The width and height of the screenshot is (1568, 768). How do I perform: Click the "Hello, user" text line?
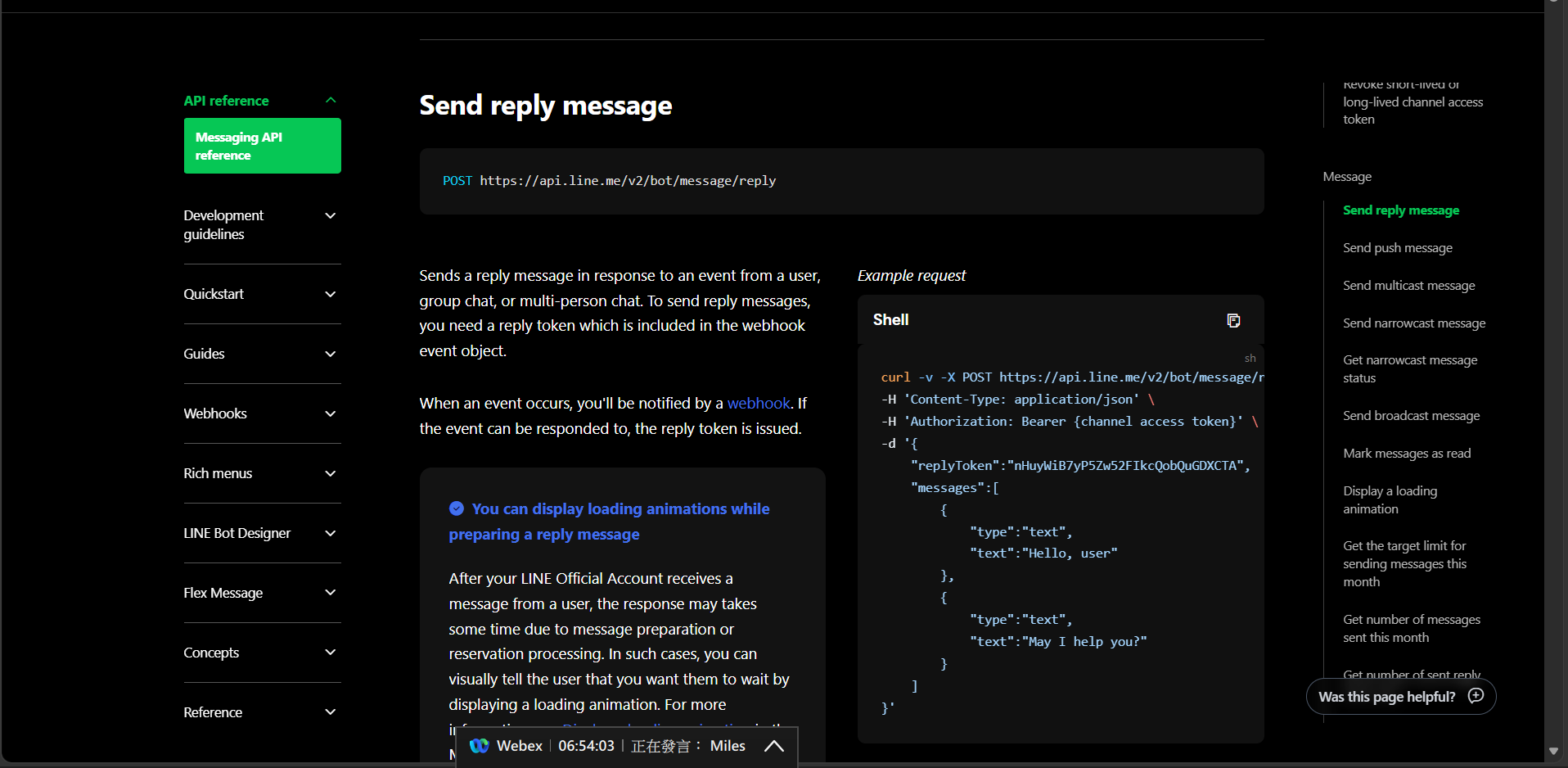click(x=1043, y=553)
